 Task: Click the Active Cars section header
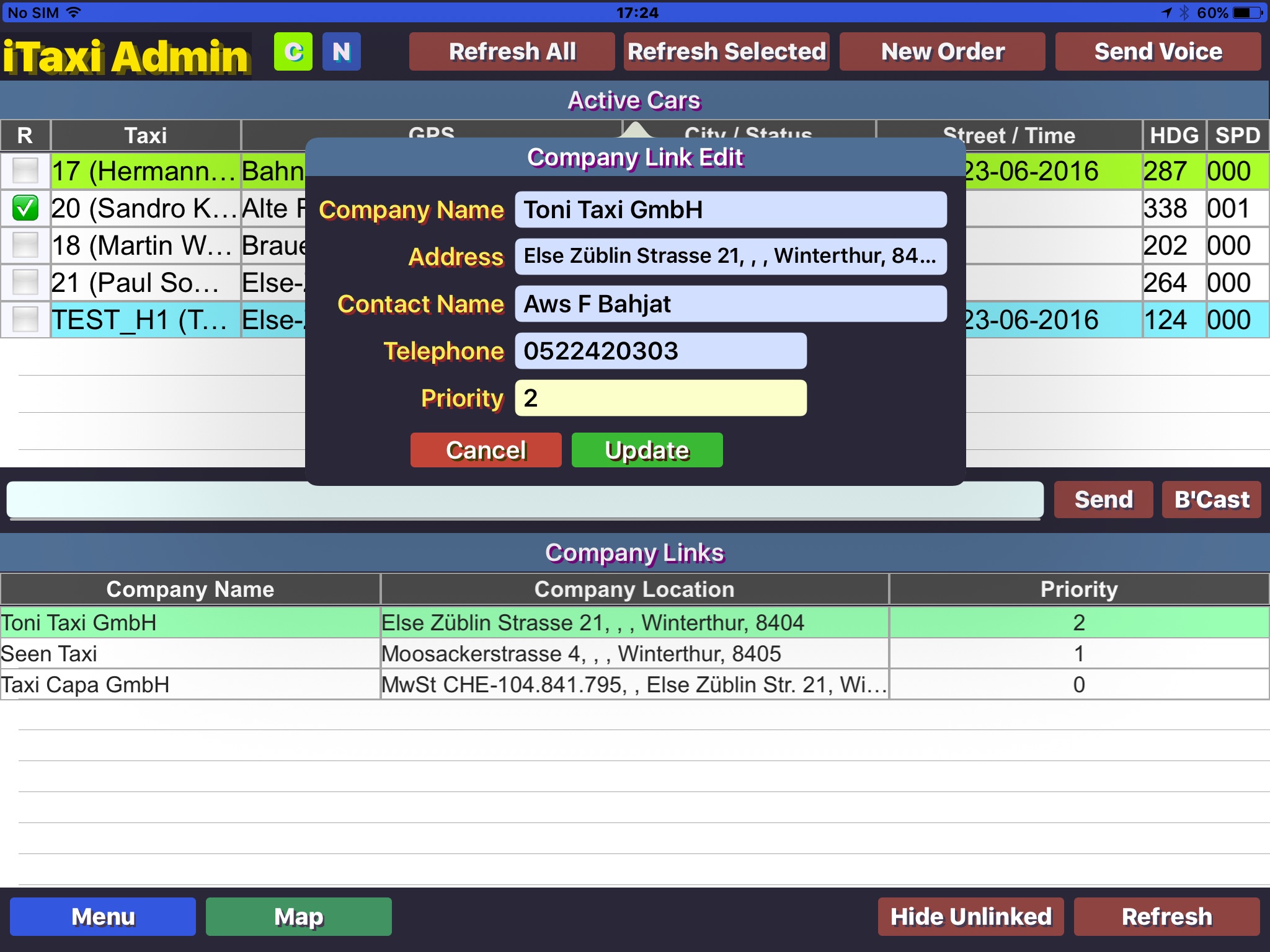tap(635, 100)
